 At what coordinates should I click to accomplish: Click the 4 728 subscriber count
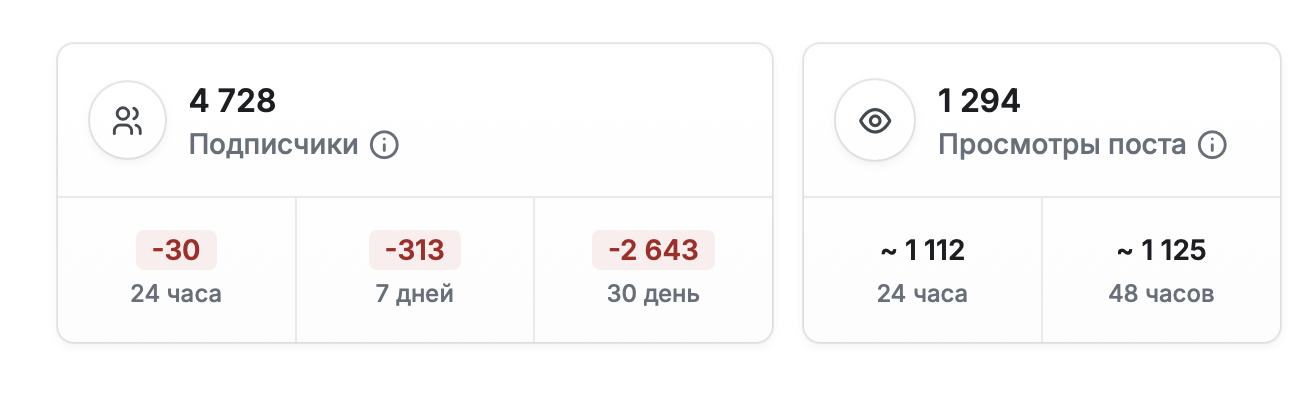tap(232, 101)
